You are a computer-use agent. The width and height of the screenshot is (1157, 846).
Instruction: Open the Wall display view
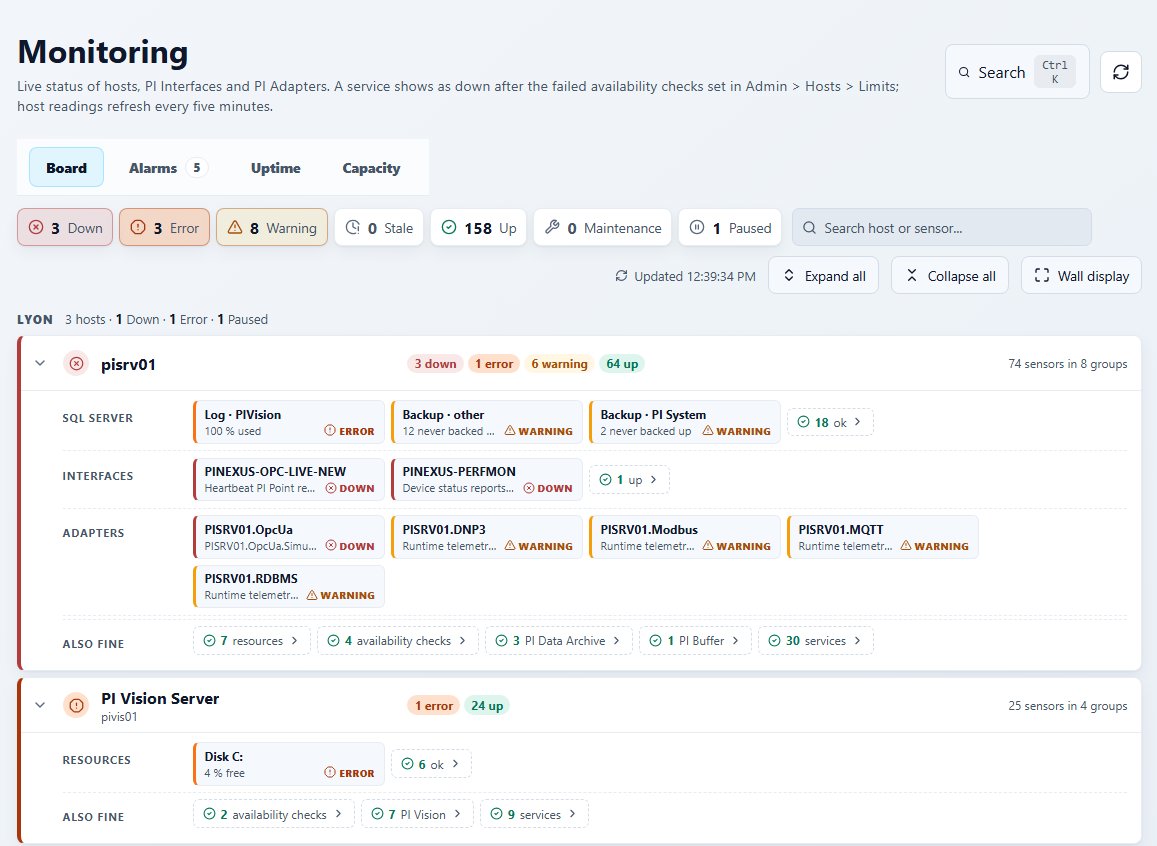[x=1081, y=276]
